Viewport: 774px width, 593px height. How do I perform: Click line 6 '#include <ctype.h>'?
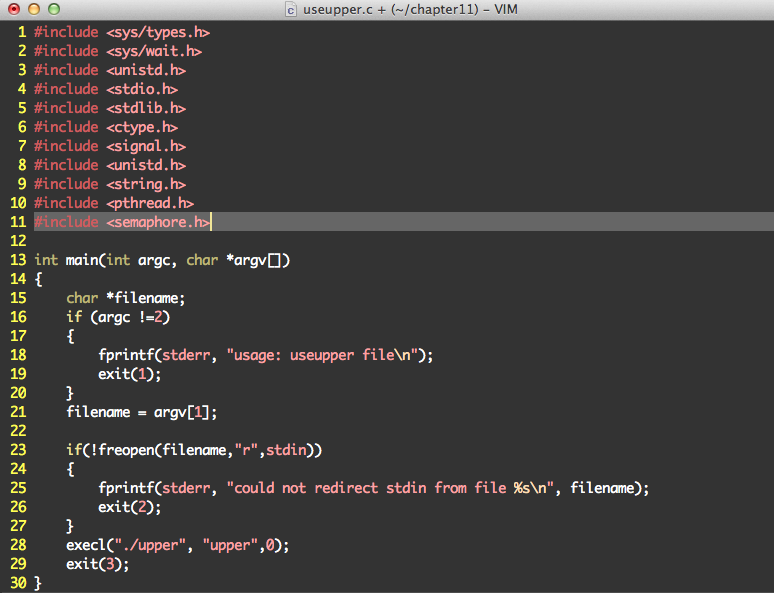point(106,127)
